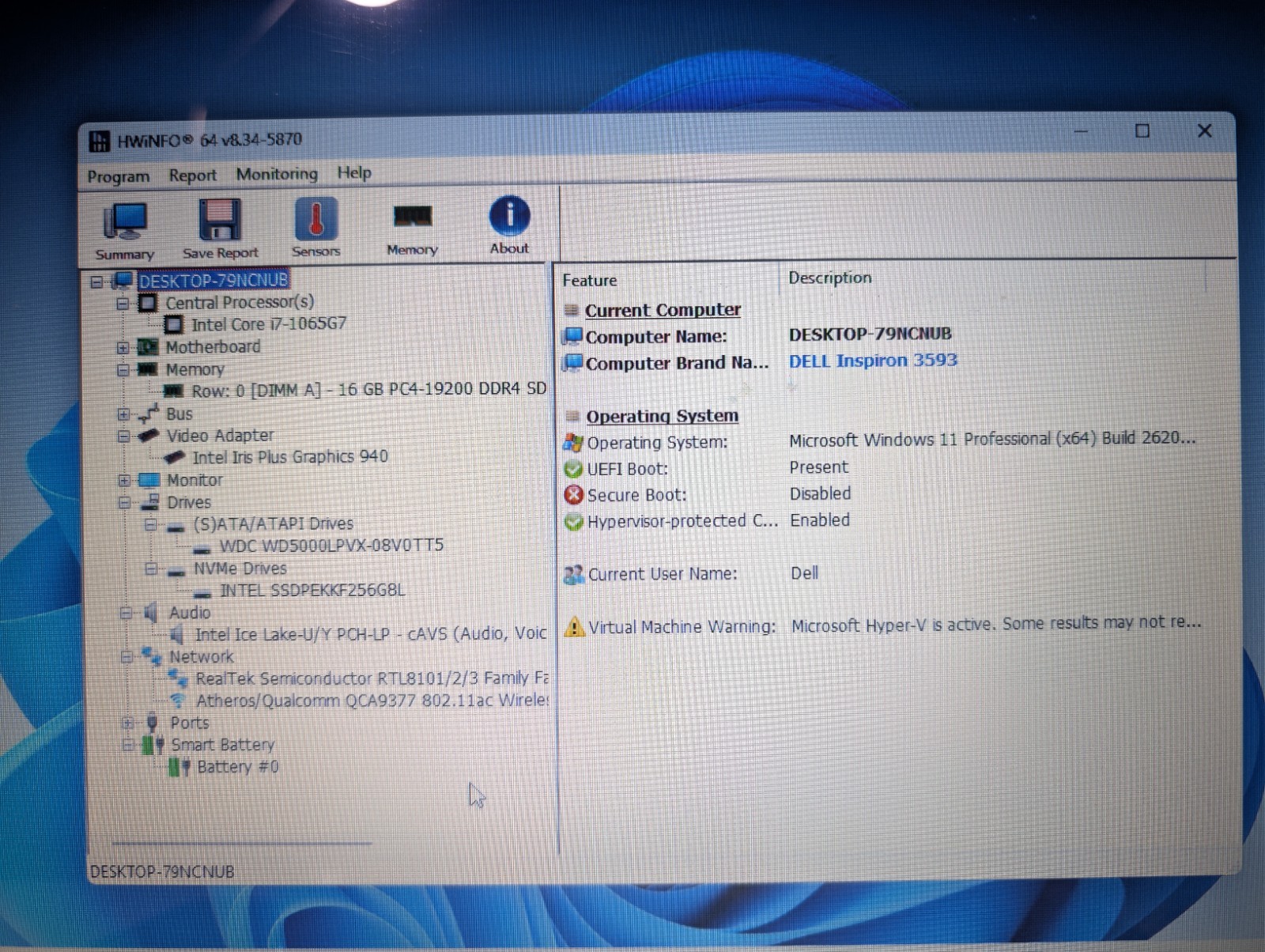
Task: Select Intel Iris Plus Graphics 940
Action: click(x=290, y=457)
